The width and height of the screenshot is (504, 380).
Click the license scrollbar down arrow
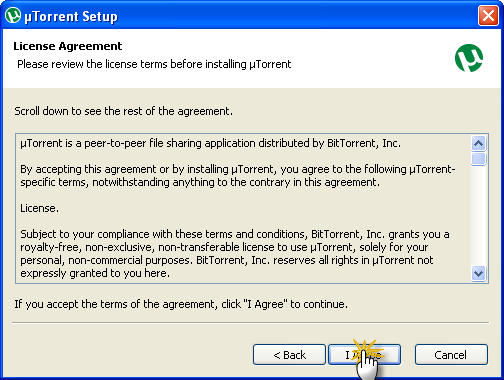(x=479, y=274)
